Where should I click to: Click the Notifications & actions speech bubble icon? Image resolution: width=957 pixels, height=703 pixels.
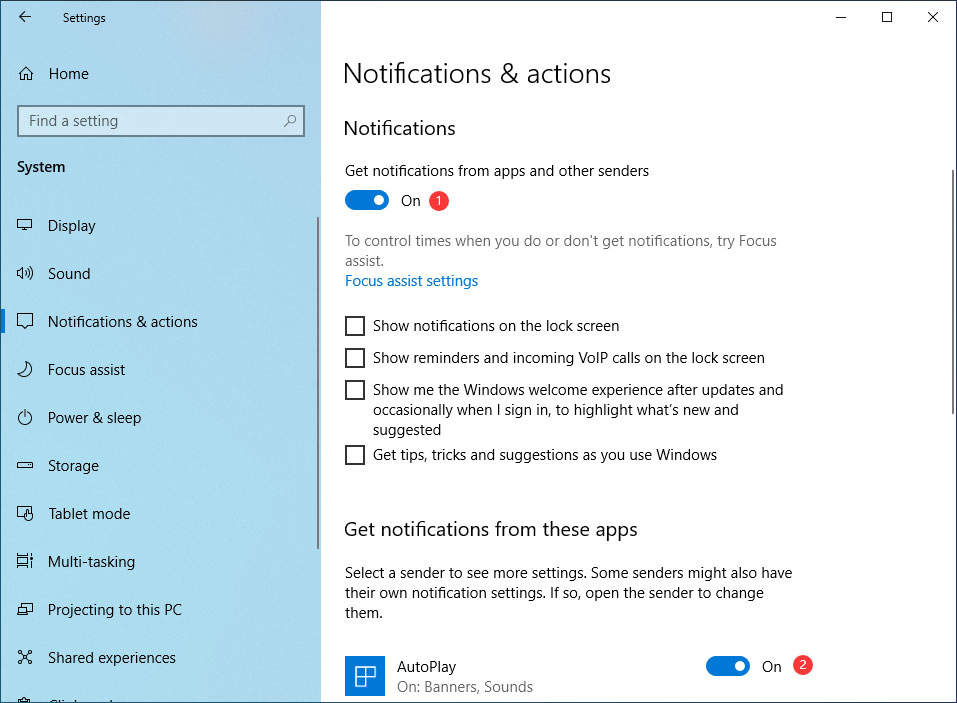24,321
